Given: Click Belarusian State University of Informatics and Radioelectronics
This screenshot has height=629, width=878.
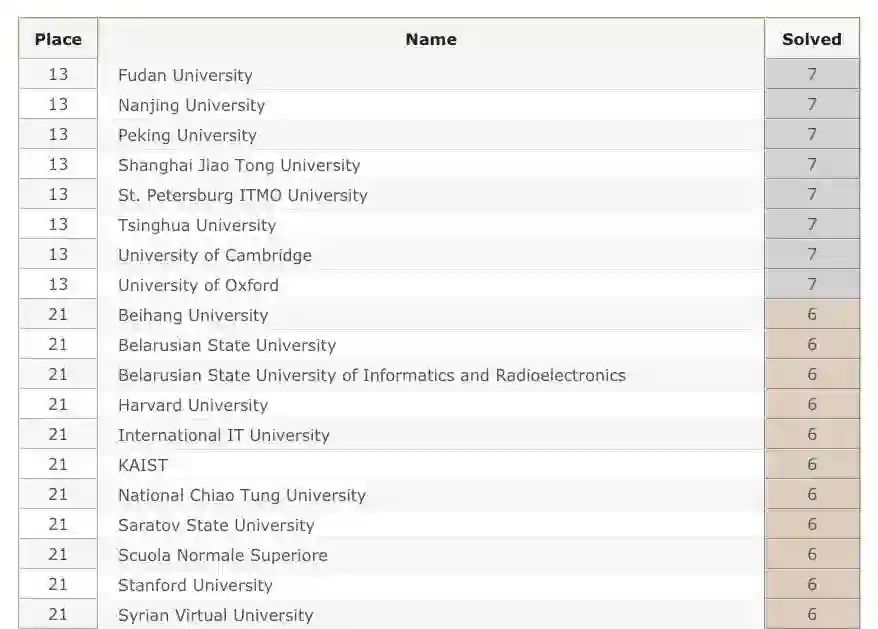Looking at the screenshot, I should point(372,375).
